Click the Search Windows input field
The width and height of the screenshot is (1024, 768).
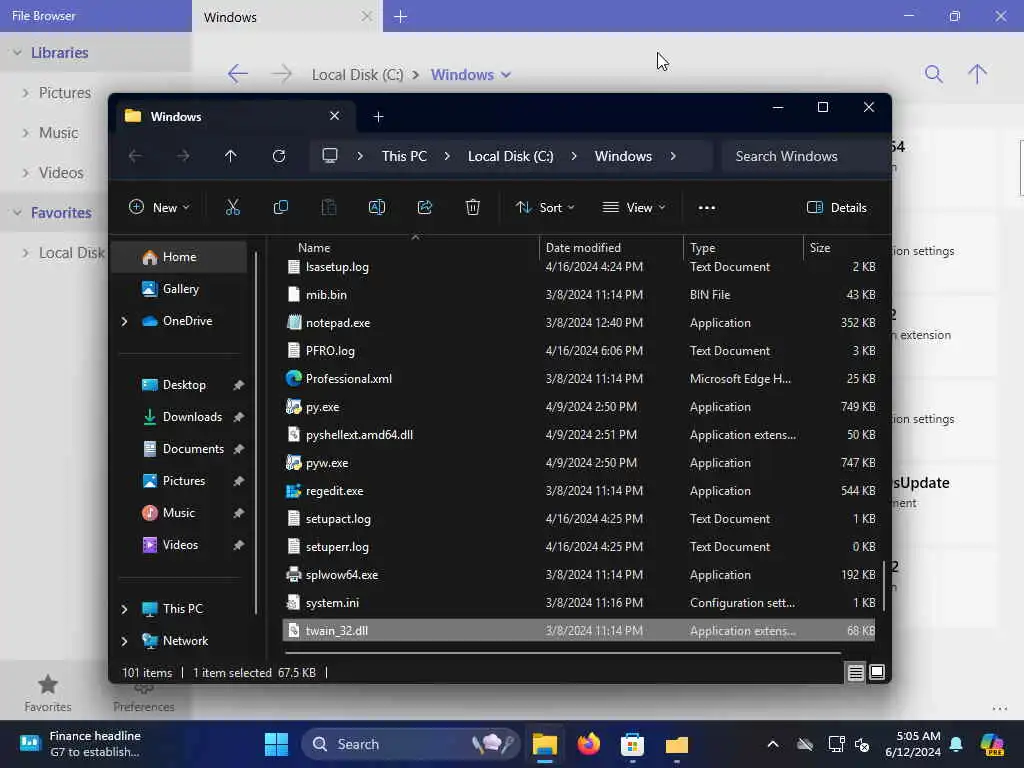click(804, 156)
